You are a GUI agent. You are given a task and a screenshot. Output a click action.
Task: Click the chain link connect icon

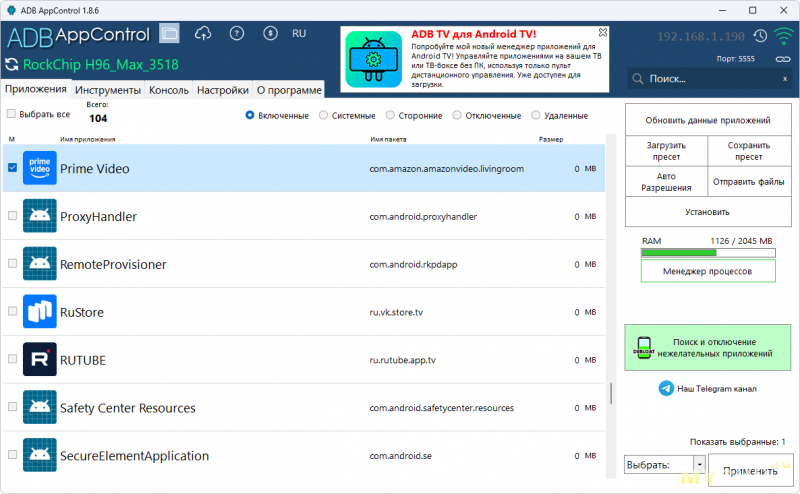[x=783, y=59]
